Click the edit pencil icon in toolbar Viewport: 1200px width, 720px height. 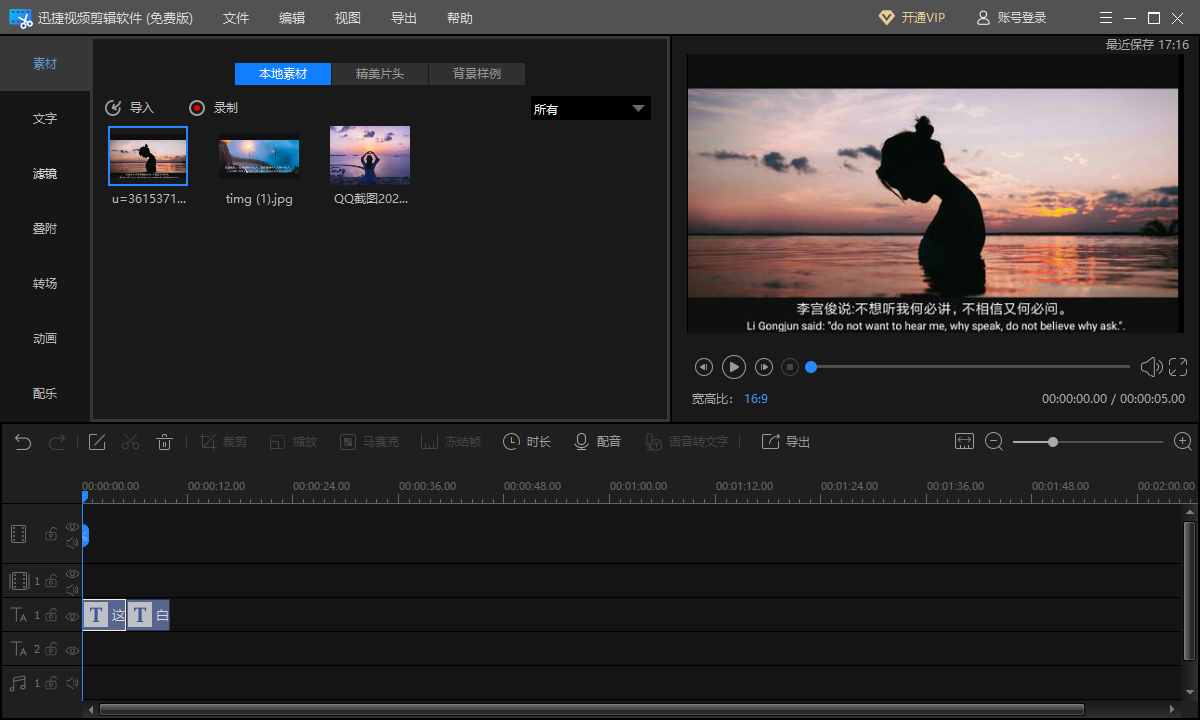click(x=97, y=442)
